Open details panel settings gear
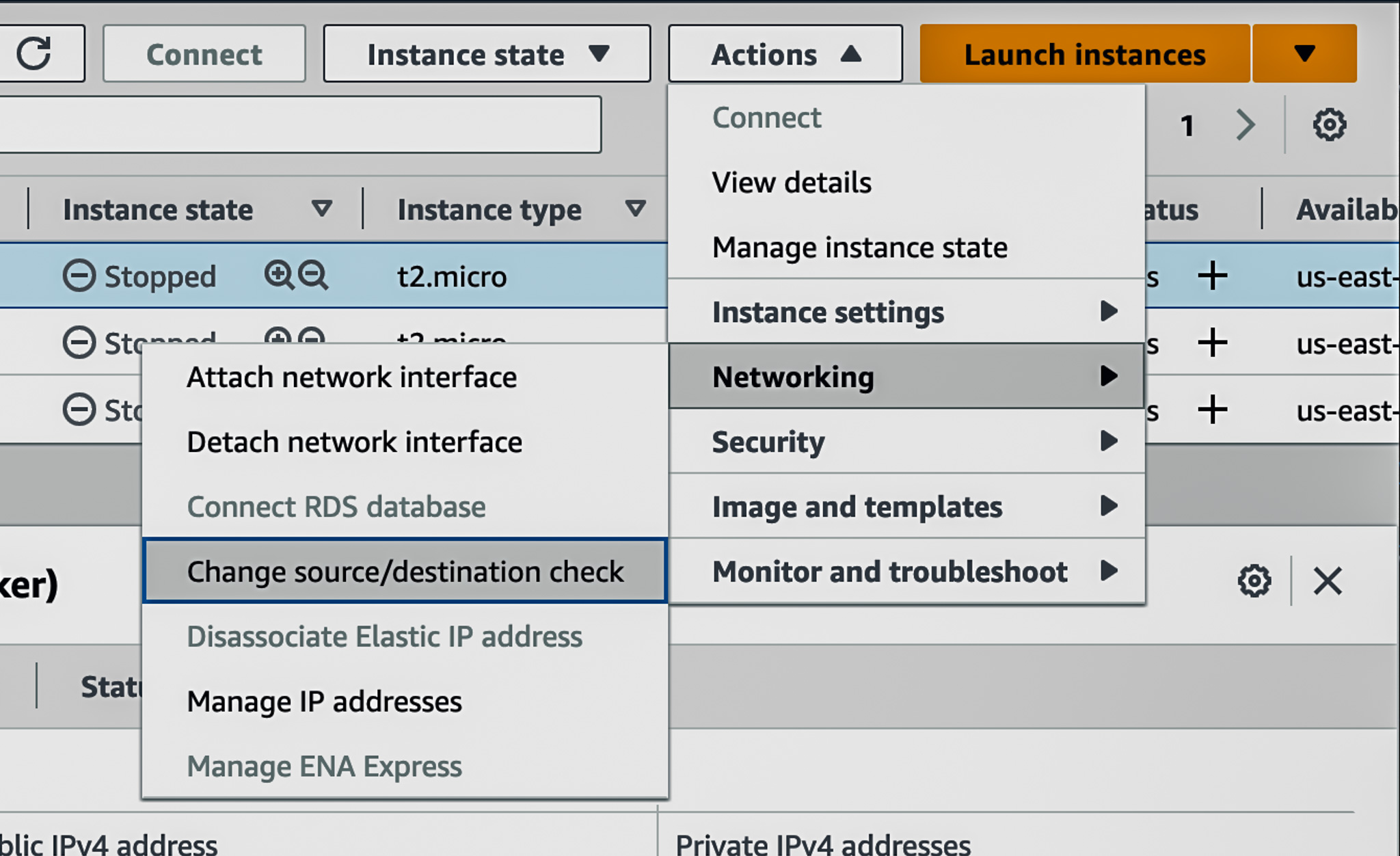1400x856 pixels. [1254, 581]
